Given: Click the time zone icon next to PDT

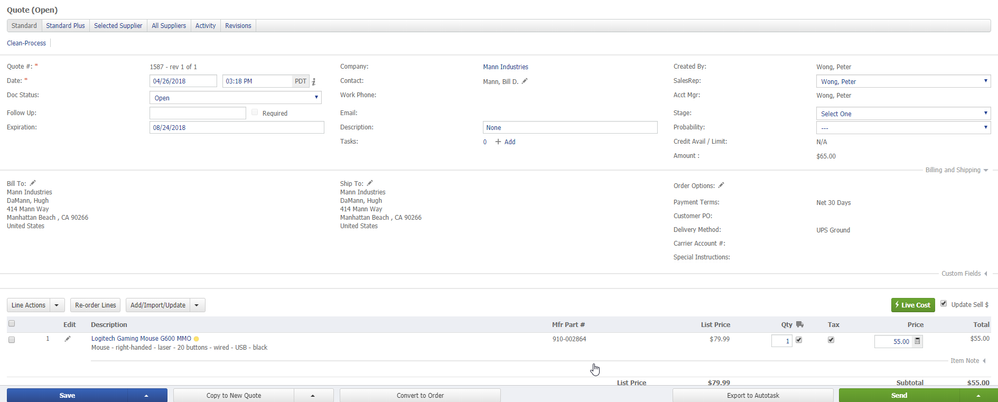Looking at the screenshot, I should 313,81.
